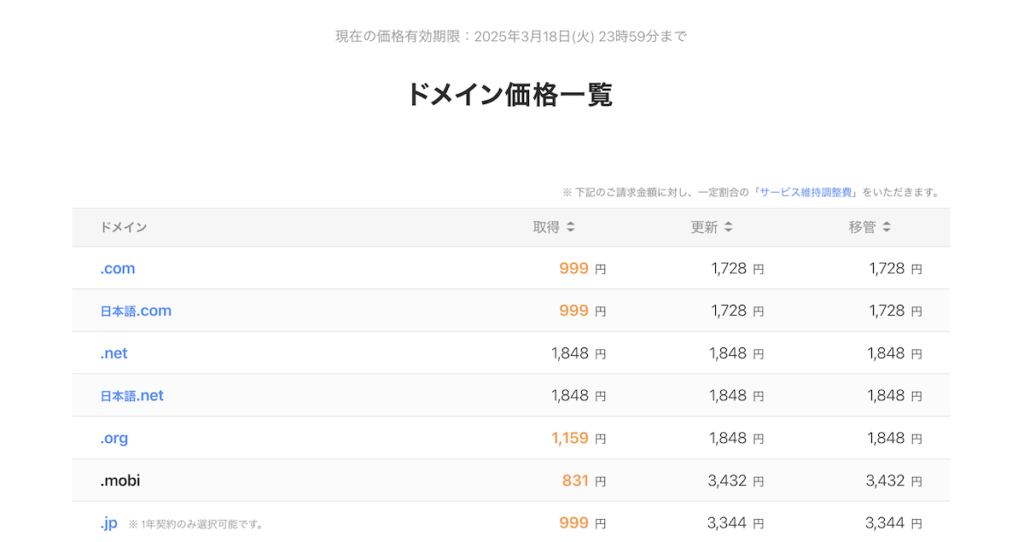Click the 1年契約のみ選択可能 note beside .jp
Image resolution: width=1024 pixels, height=542 pixels.
click(195, 524)
